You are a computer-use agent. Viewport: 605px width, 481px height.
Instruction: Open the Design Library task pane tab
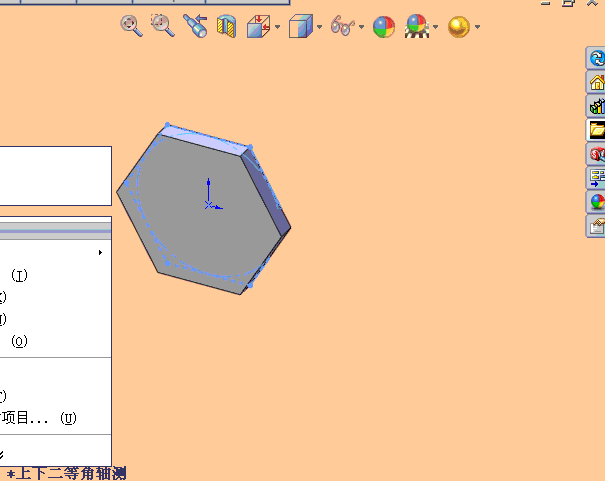(596, 106)
